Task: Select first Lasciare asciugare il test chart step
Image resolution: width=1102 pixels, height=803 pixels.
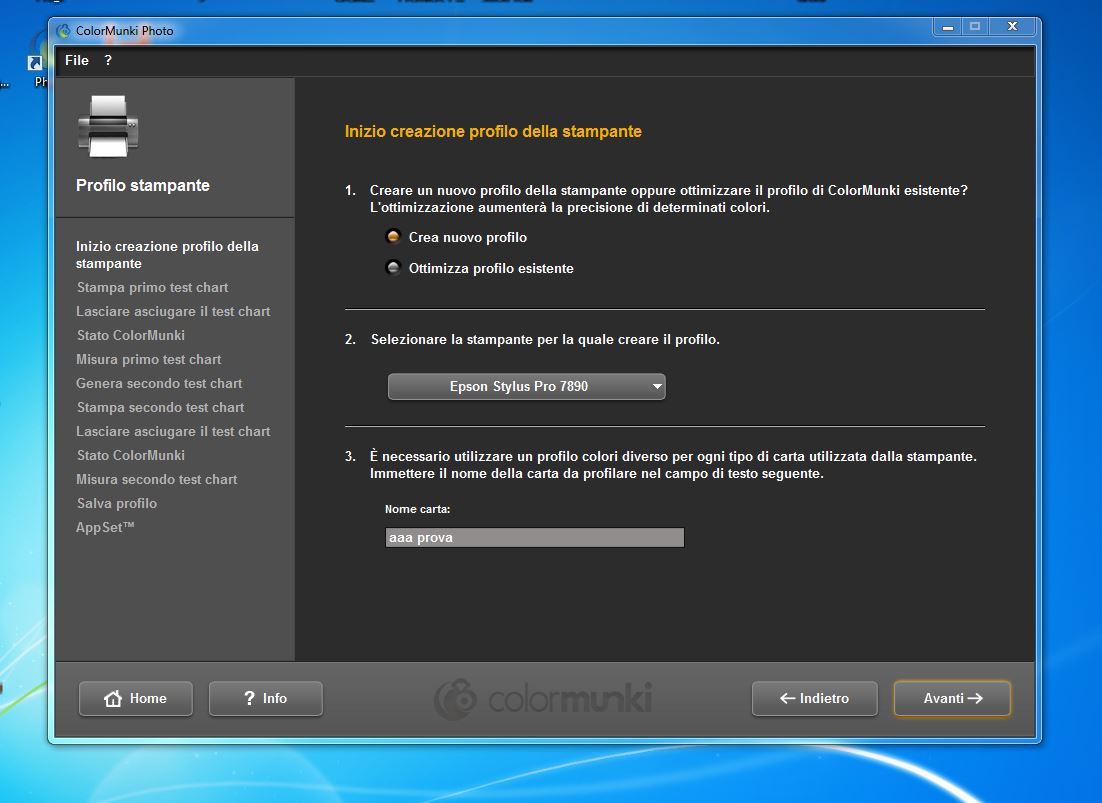Action: click(x=173, y=311)
